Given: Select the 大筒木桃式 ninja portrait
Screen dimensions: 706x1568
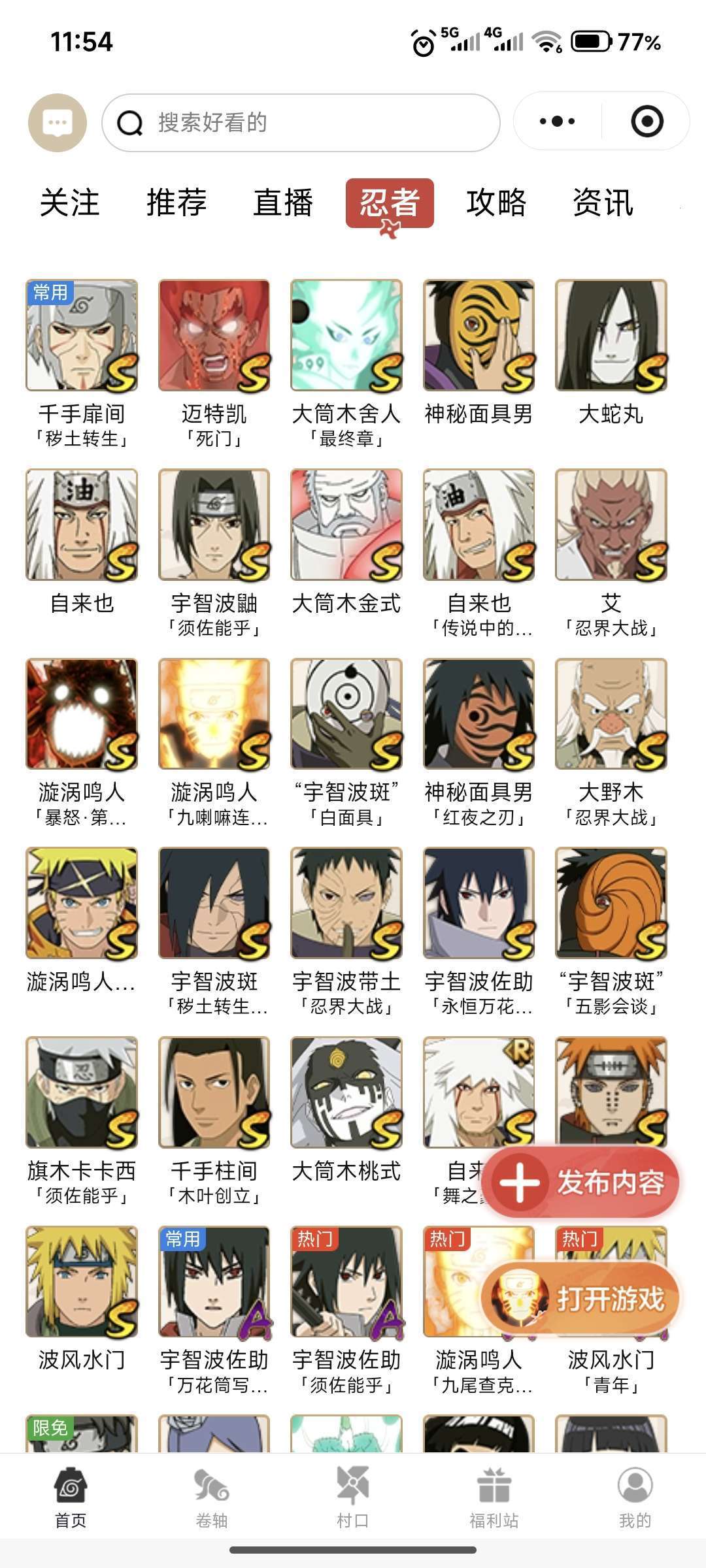Looking at the screenshot, I should point(346,1092).
